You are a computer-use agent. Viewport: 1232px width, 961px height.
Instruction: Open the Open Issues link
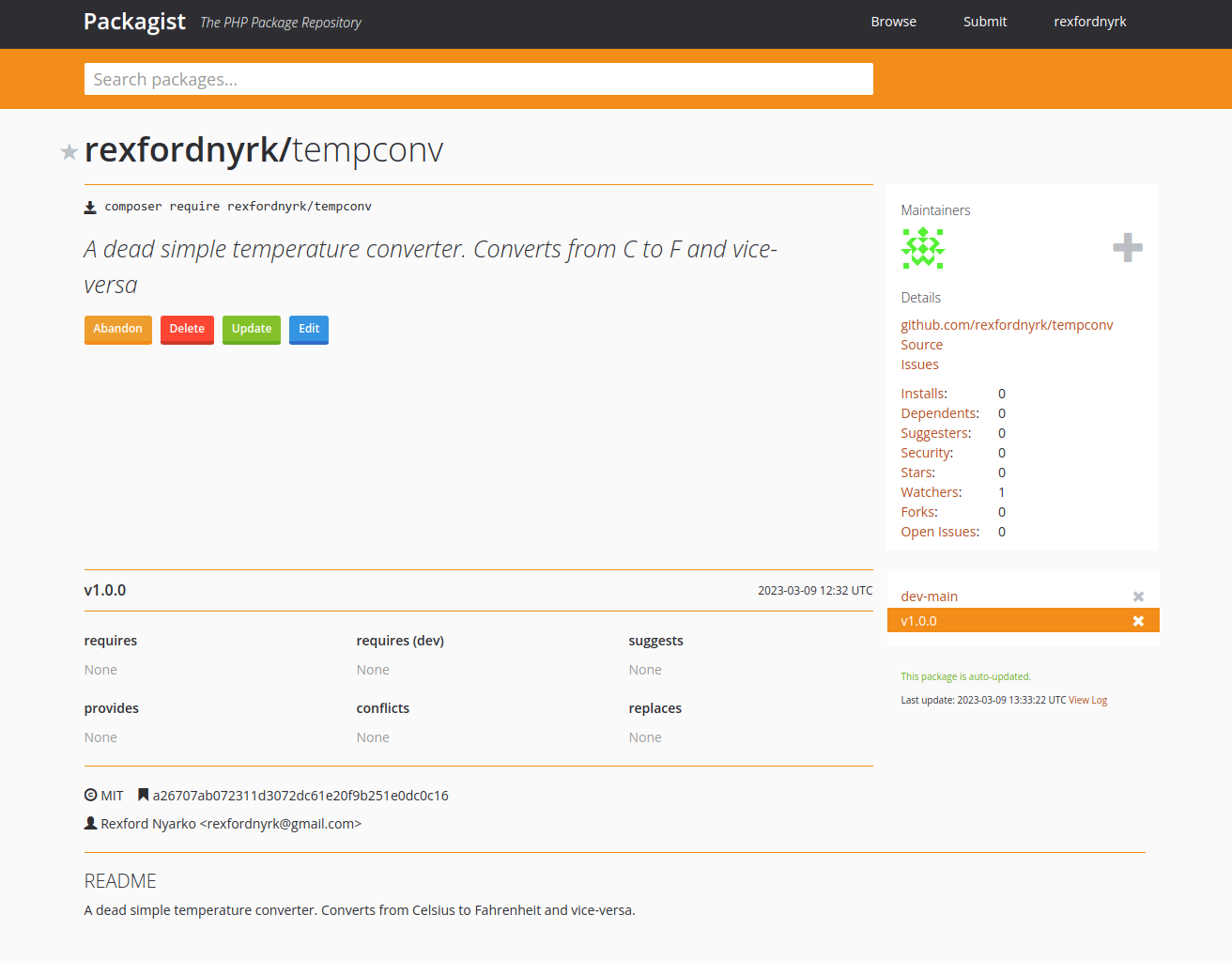point(940,532)
